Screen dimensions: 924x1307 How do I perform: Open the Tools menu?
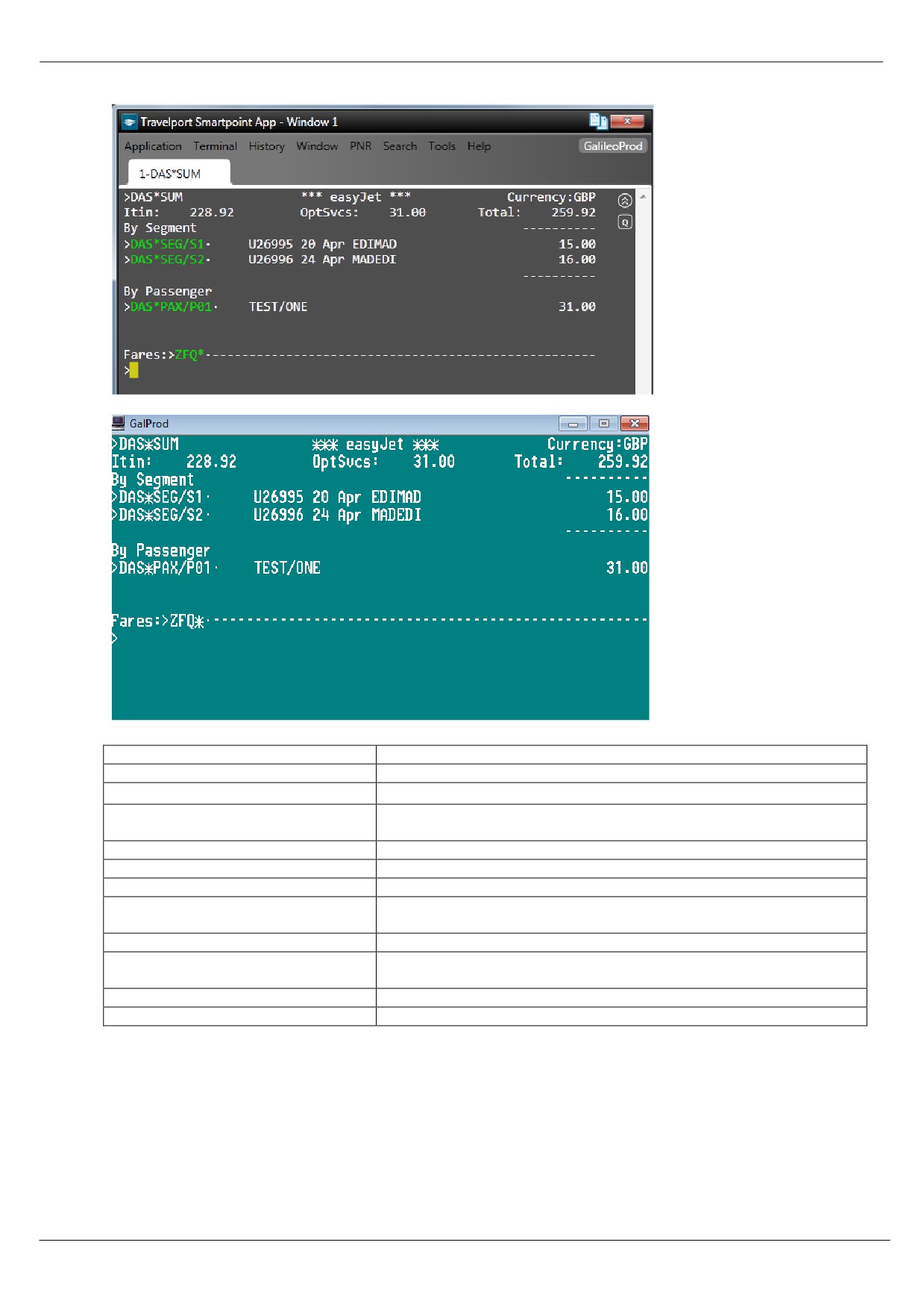click(441, 146)
